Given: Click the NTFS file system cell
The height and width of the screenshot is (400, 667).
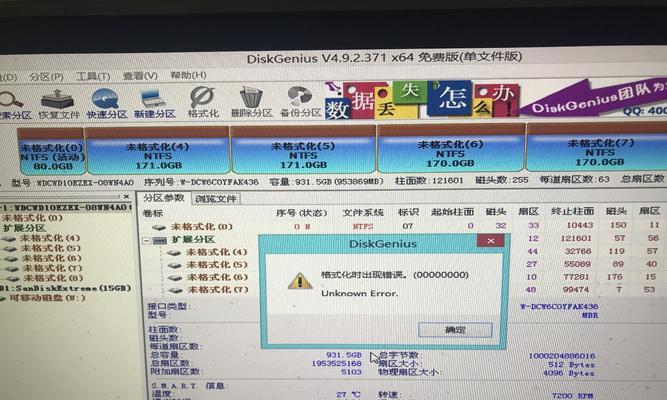Looking at the screenshot, I should (x=363, y=226).
